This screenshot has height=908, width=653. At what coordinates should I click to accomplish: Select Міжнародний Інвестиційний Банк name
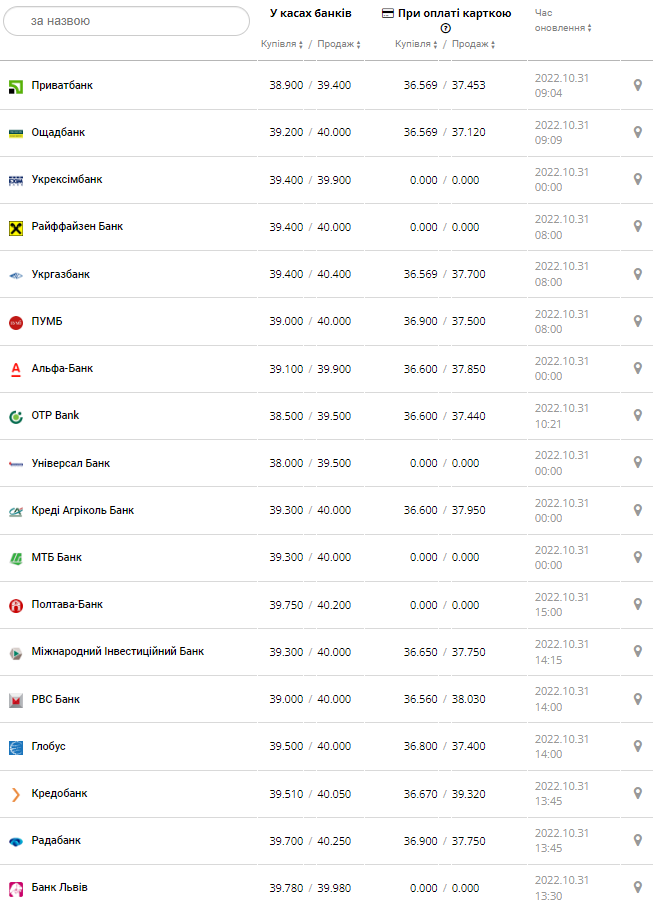[x=117, y=651]
